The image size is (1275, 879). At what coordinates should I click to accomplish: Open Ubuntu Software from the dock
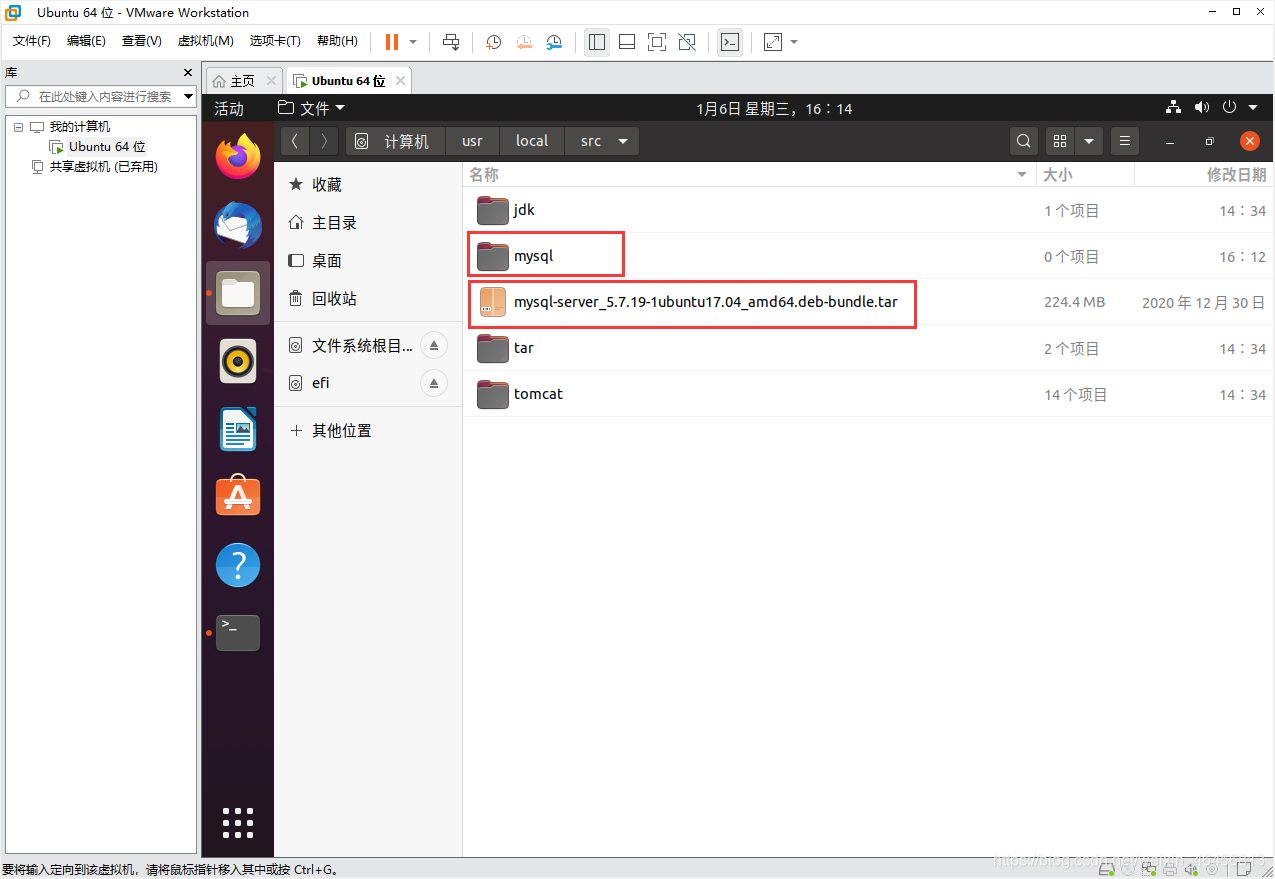coord(238,497)
